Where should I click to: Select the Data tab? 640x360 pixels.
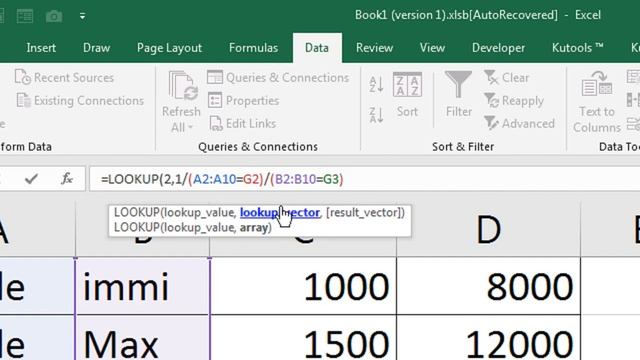coord(317,48)
